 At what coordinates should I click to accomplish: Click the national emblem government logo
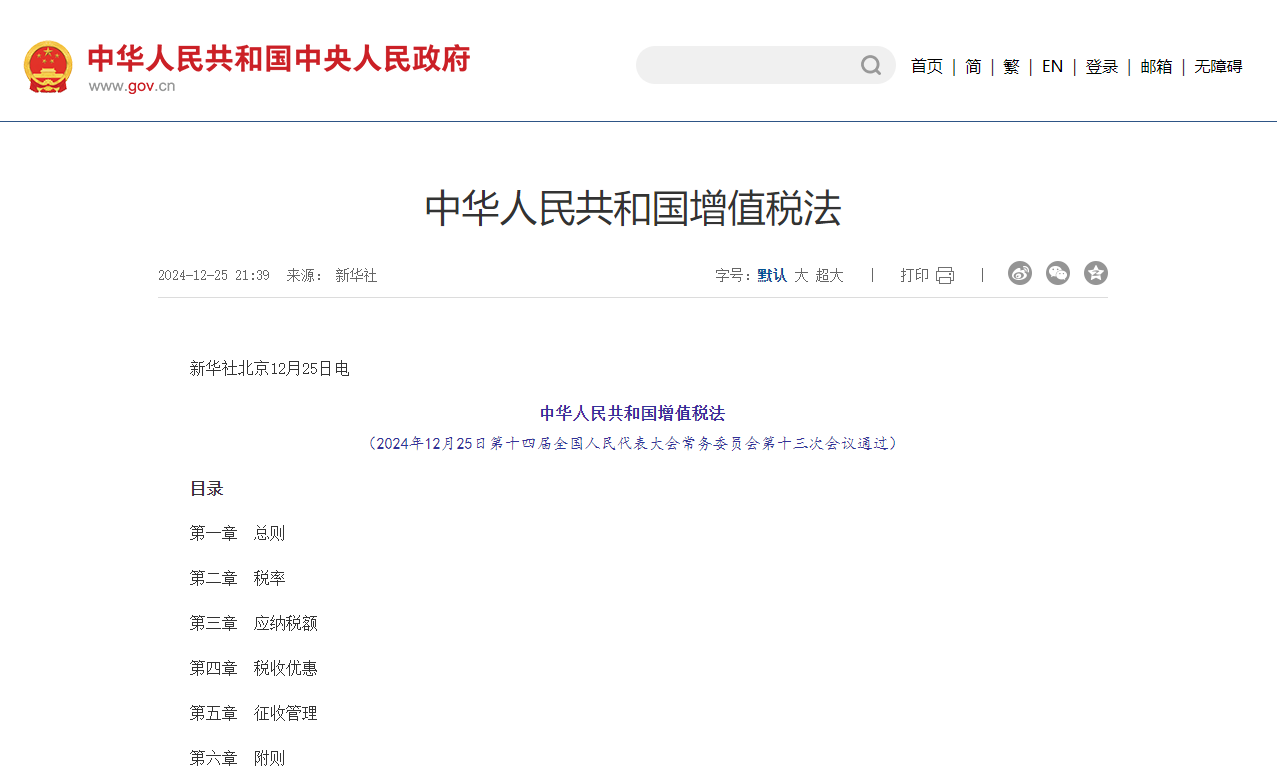pos(48,65)
